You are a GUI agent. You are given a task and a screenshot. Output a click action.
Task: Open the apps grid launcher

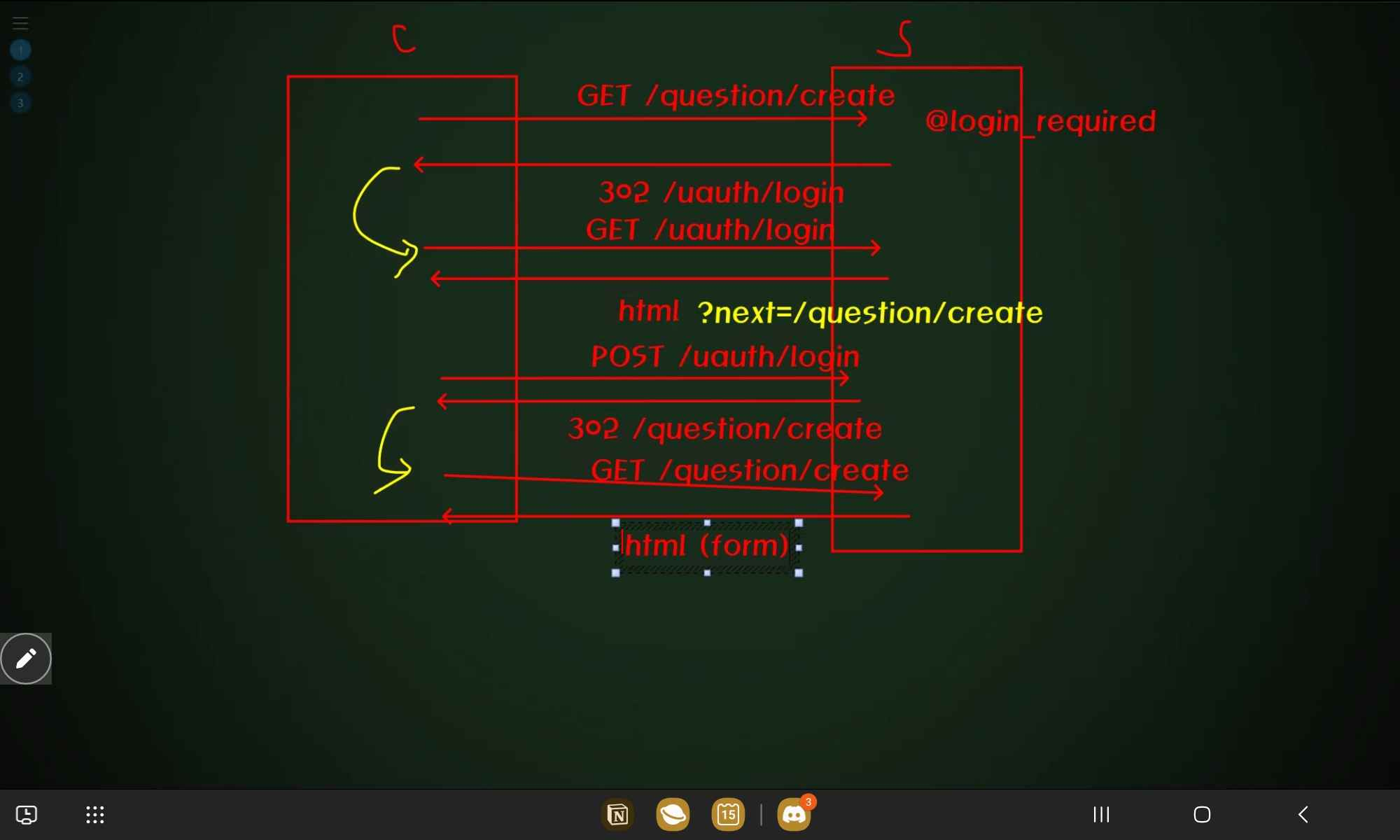95,815
